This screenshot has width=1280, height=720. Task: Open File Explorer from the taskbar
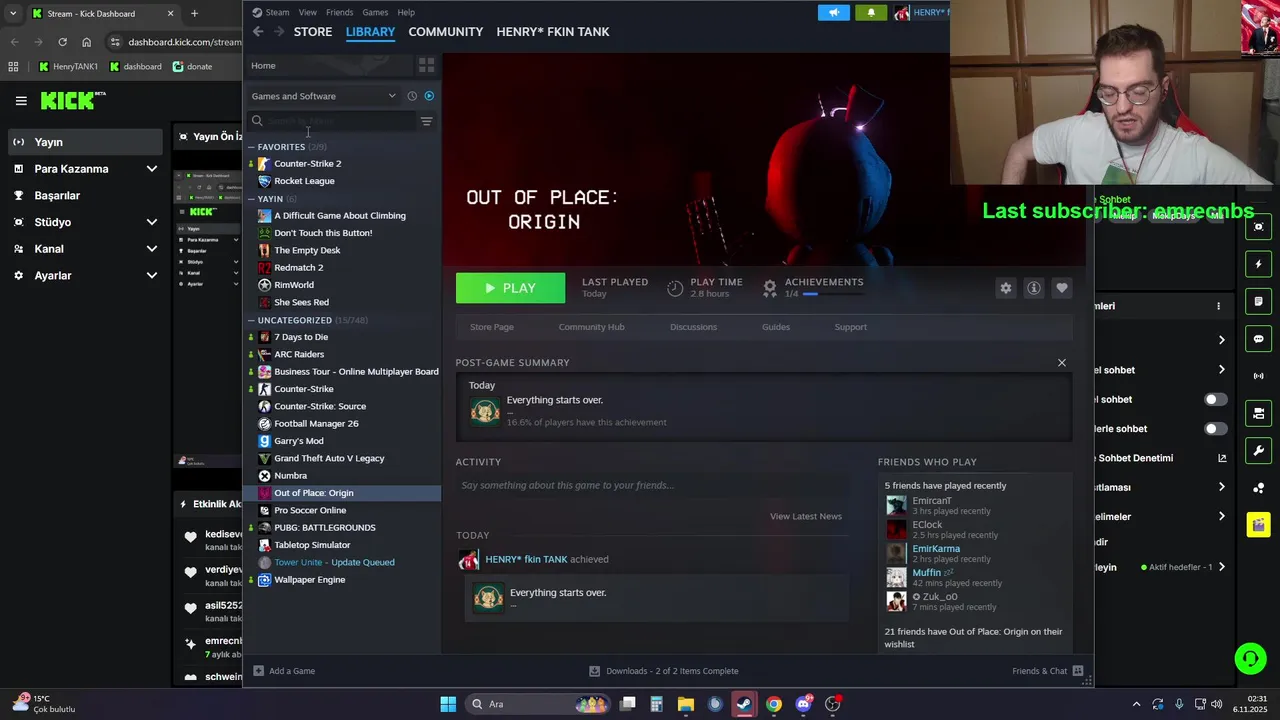pyautogui.click(x=686, y=704)
